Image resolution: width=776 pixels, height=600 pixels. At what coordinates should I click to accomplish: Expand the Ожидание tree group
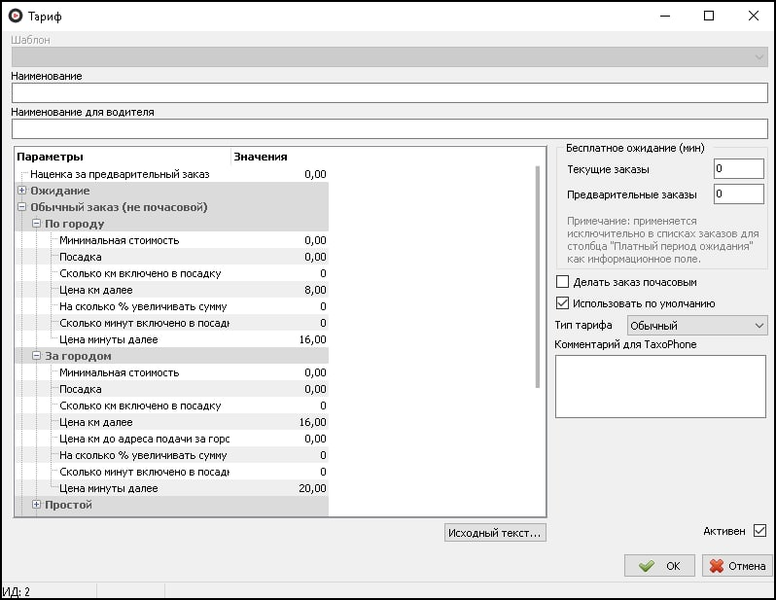click(x=22, y=190)
